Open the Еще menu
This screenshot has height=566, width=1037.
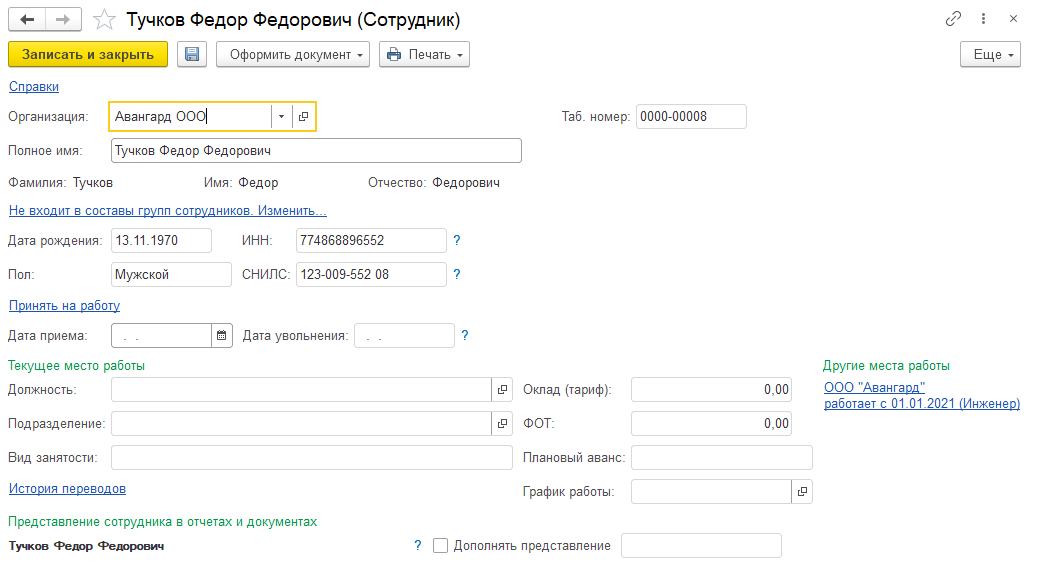990,54
